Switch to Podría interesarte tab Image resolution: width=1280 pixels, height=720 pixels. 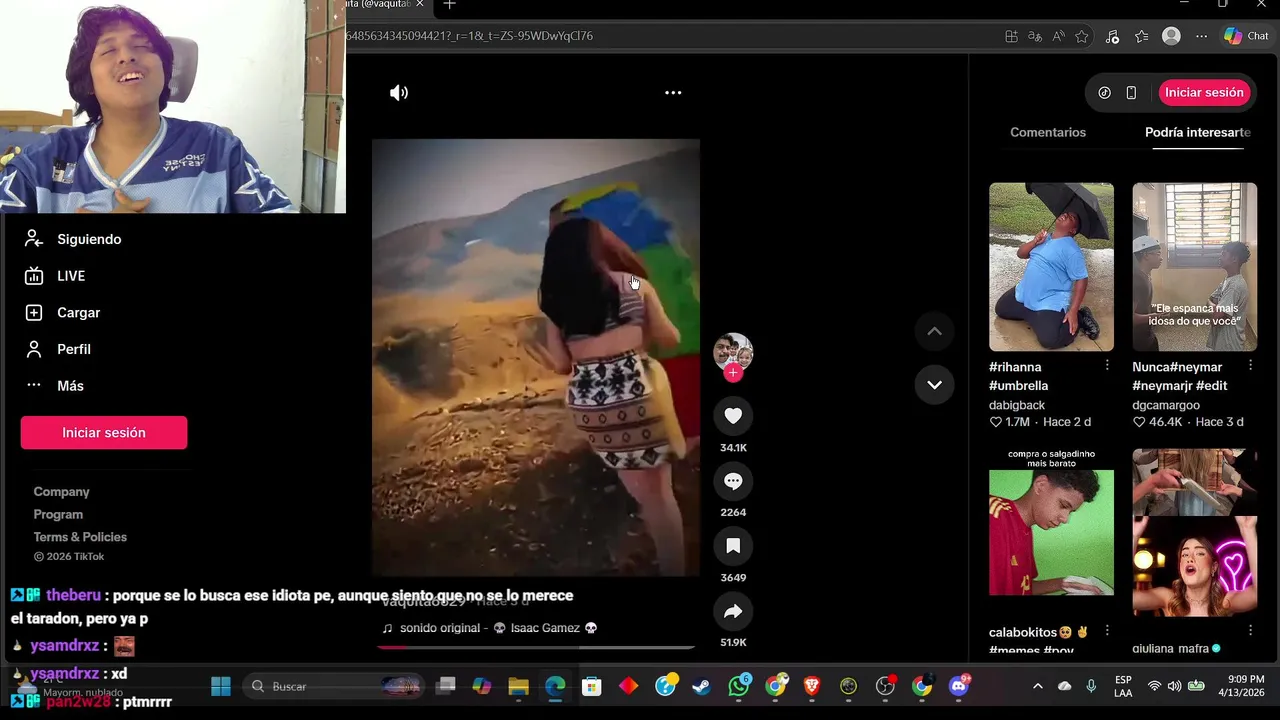pyautogui.click(x=1197, y=132)
